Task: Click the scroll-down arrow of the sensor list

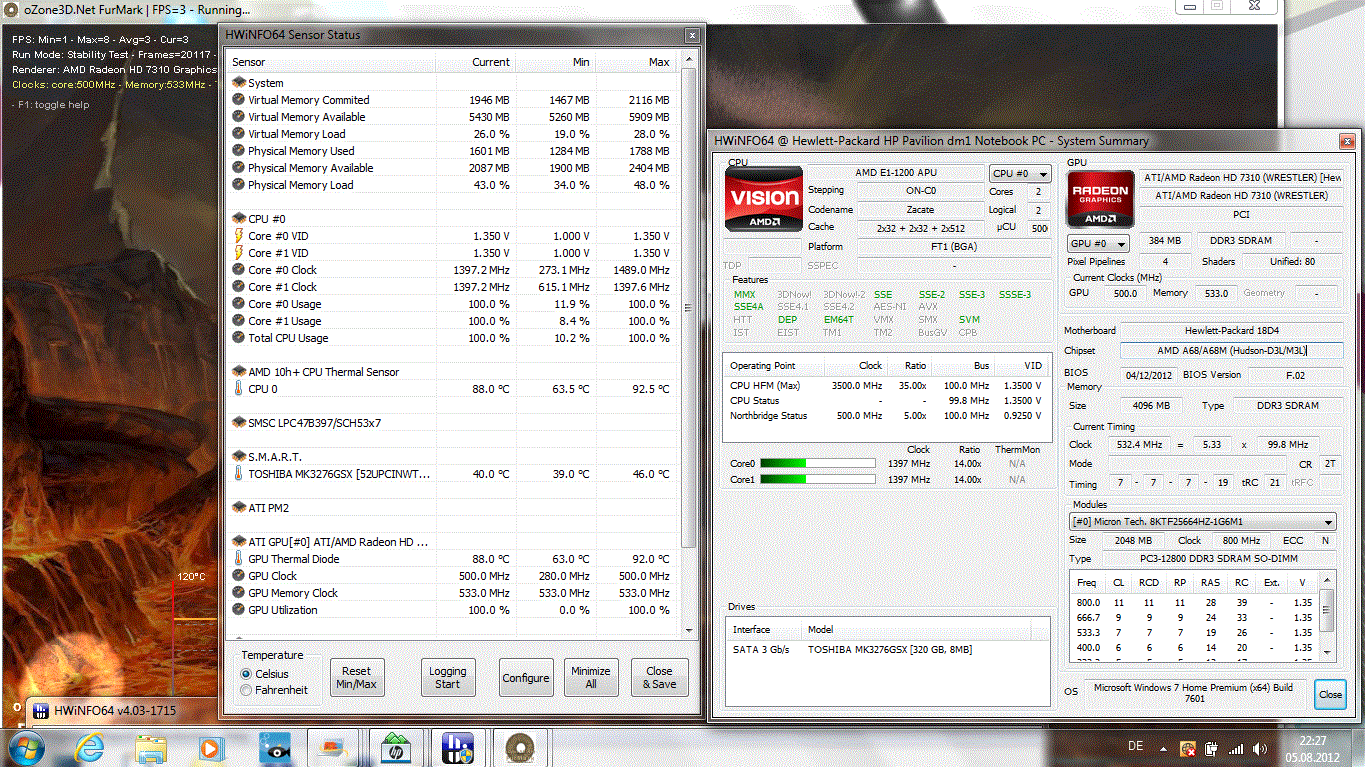Action: click(x=688, y=630)
